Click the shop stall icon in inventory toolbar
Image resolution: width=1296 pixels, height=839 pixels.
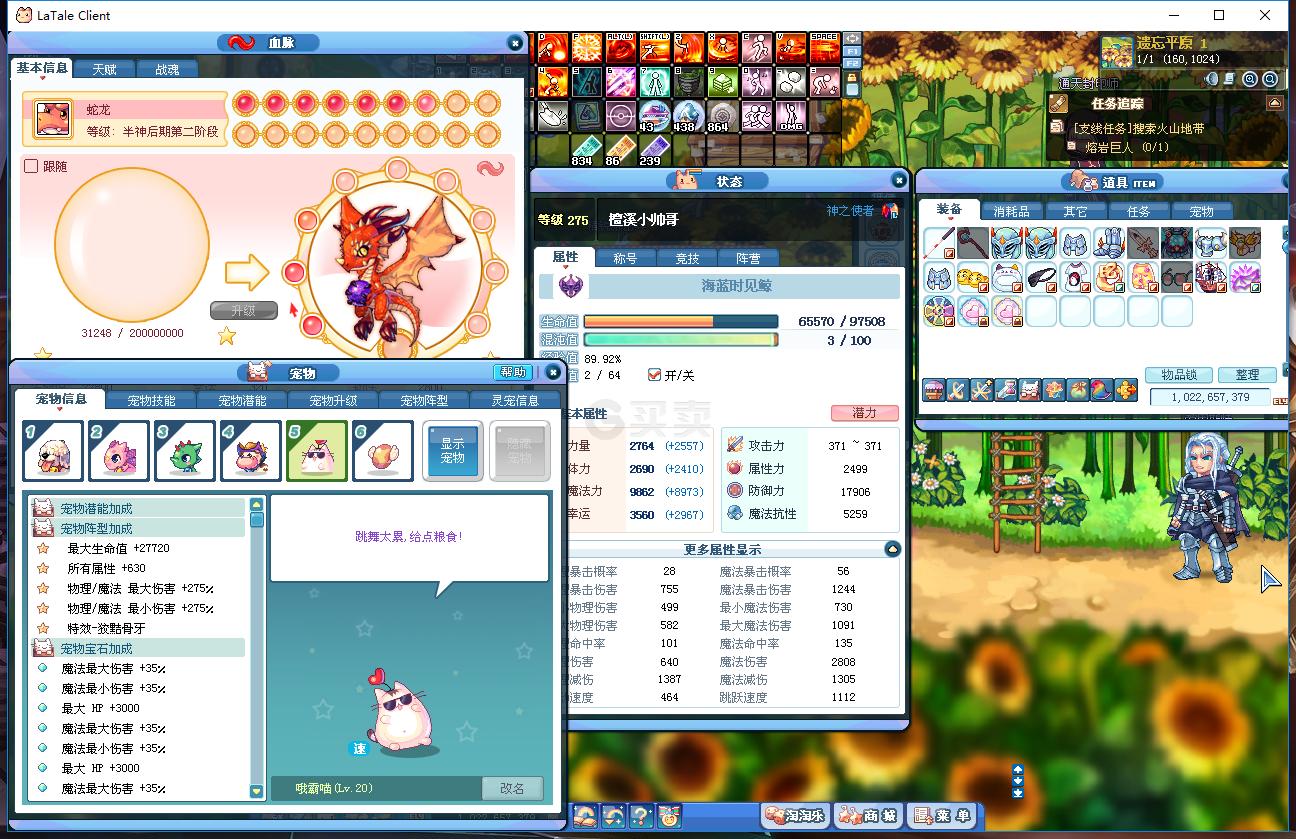point(933,391)
